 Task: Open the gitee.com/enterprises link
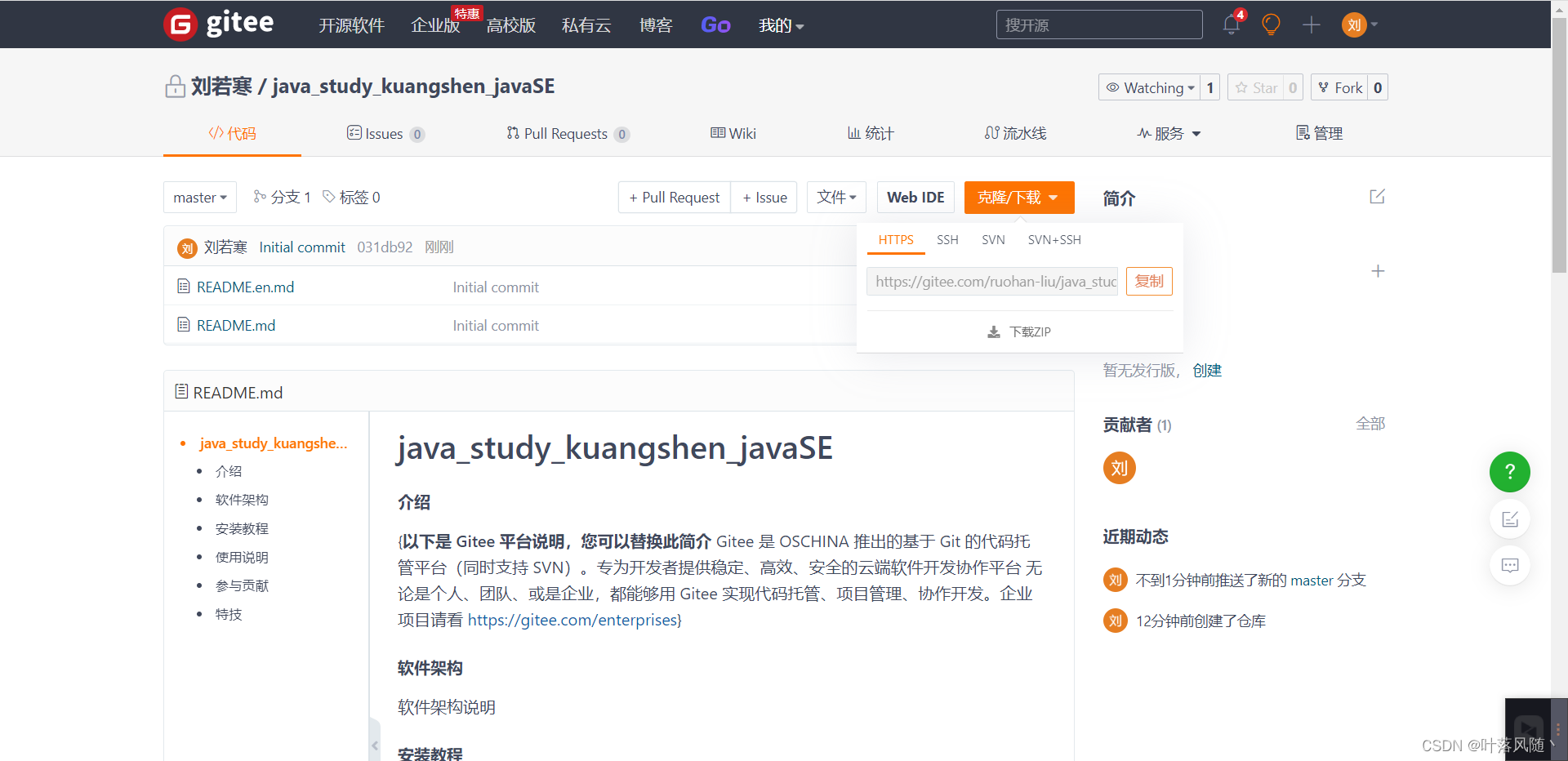pyautogui.click(x=572, y=620)
